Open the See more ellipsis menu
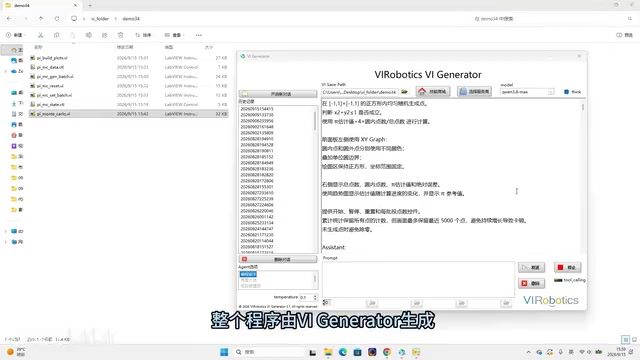Screen dimensions: 640x360 pos(198,35)
